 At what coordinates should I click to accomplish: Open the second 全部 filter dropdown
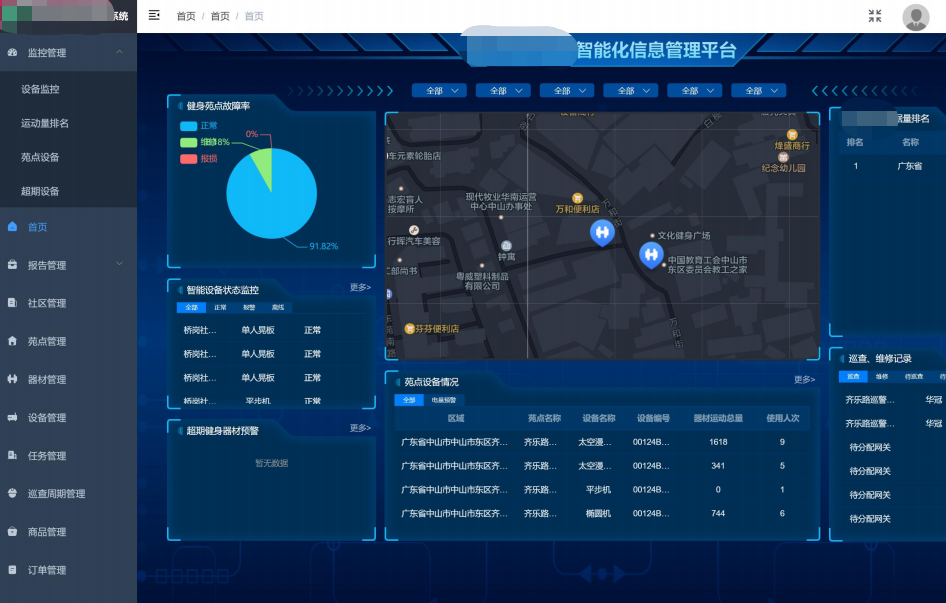click(x=503, y=91)
